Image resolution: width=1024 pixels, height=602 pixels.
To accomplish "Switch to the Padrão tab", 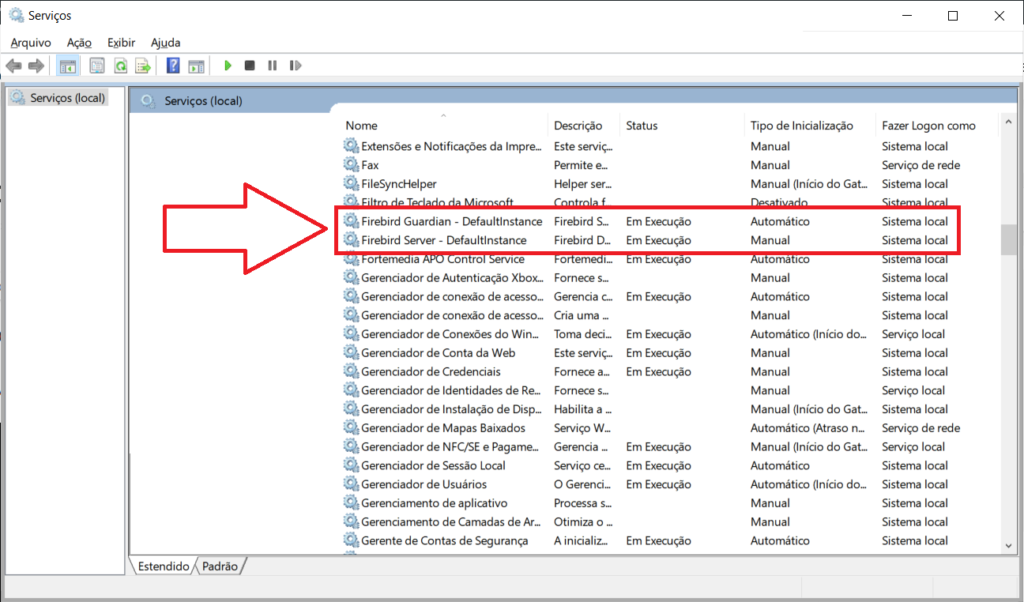I will pos(220,566).
